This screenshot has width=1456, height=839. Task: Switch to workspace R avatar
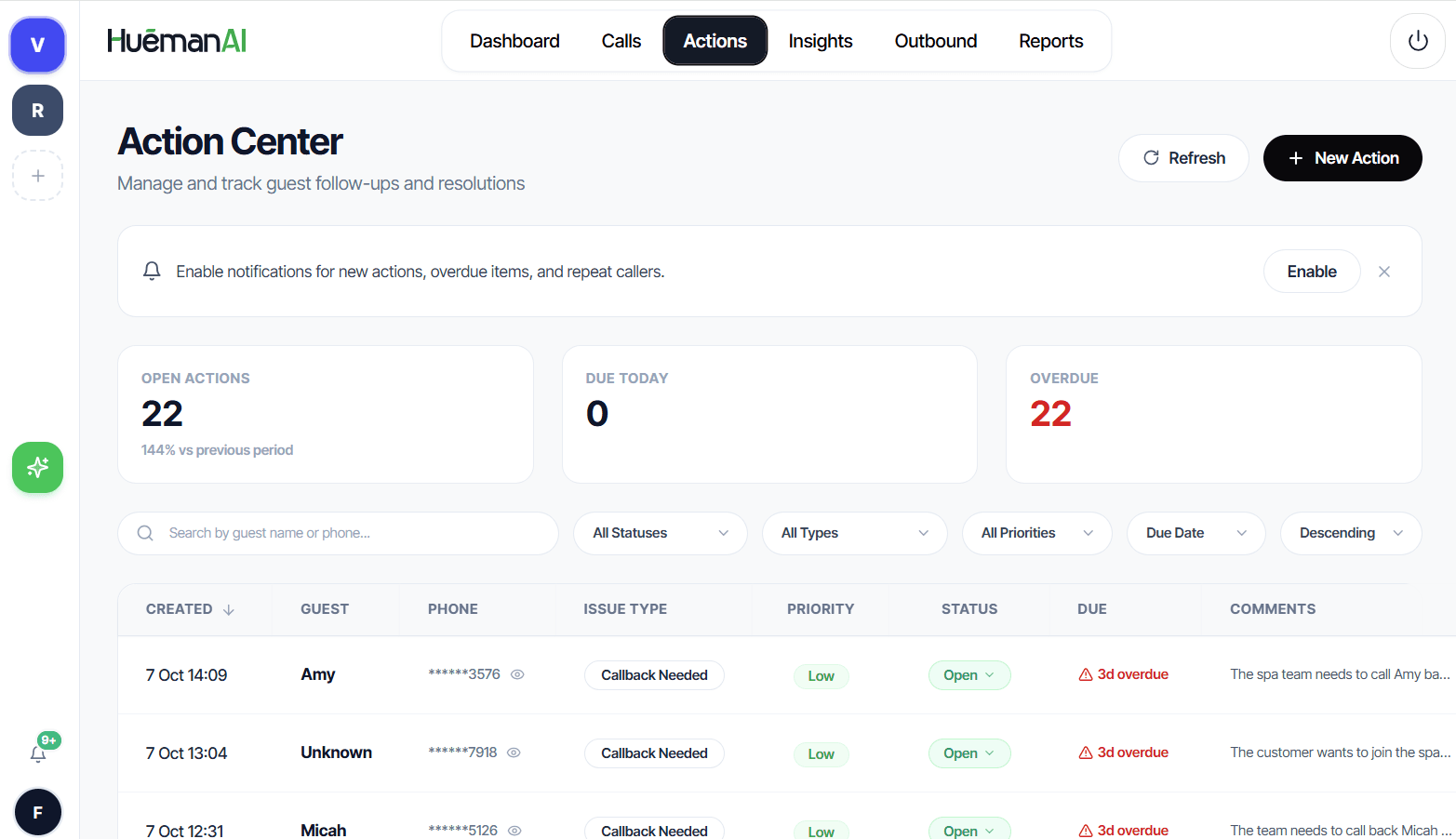(x=37, y=111)
